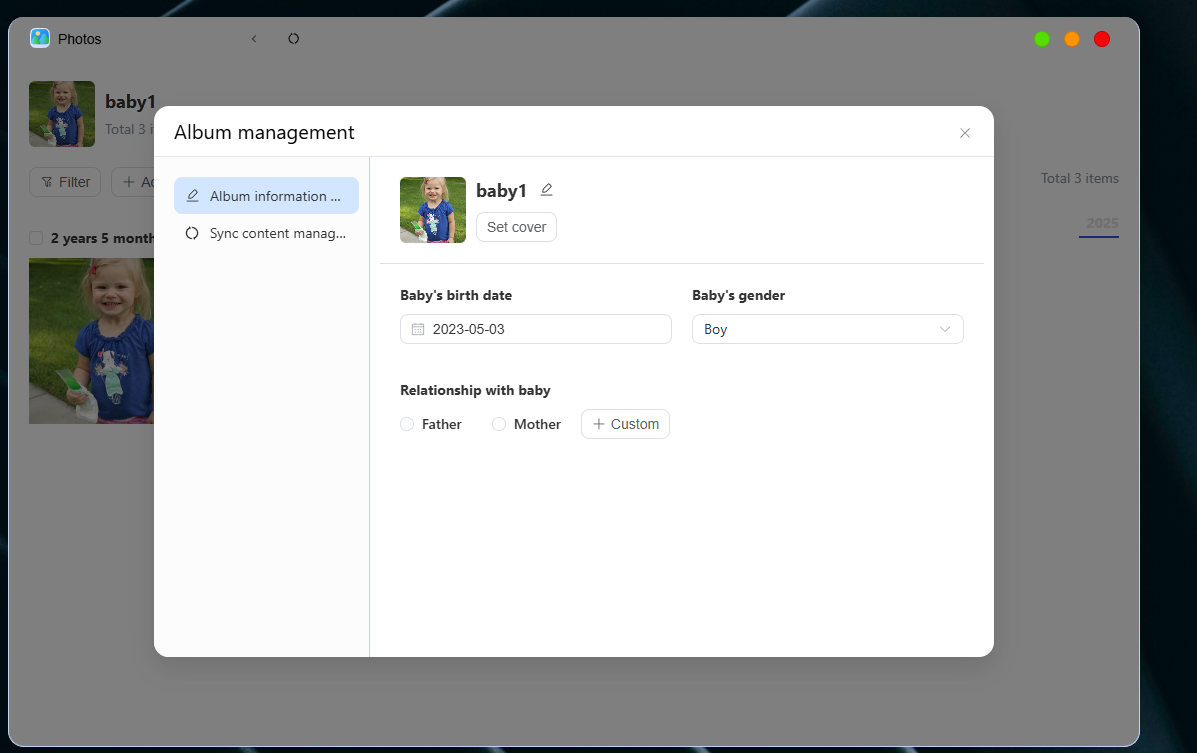This screenshot has width=1197, height=753.
Task: Jump to 2025 on the timeline
Action: point(1102,223)
